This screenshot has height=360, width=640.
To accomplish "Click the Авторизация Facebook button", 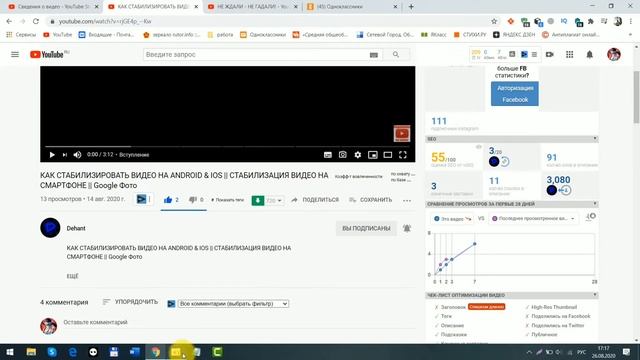I will (515, 94).
